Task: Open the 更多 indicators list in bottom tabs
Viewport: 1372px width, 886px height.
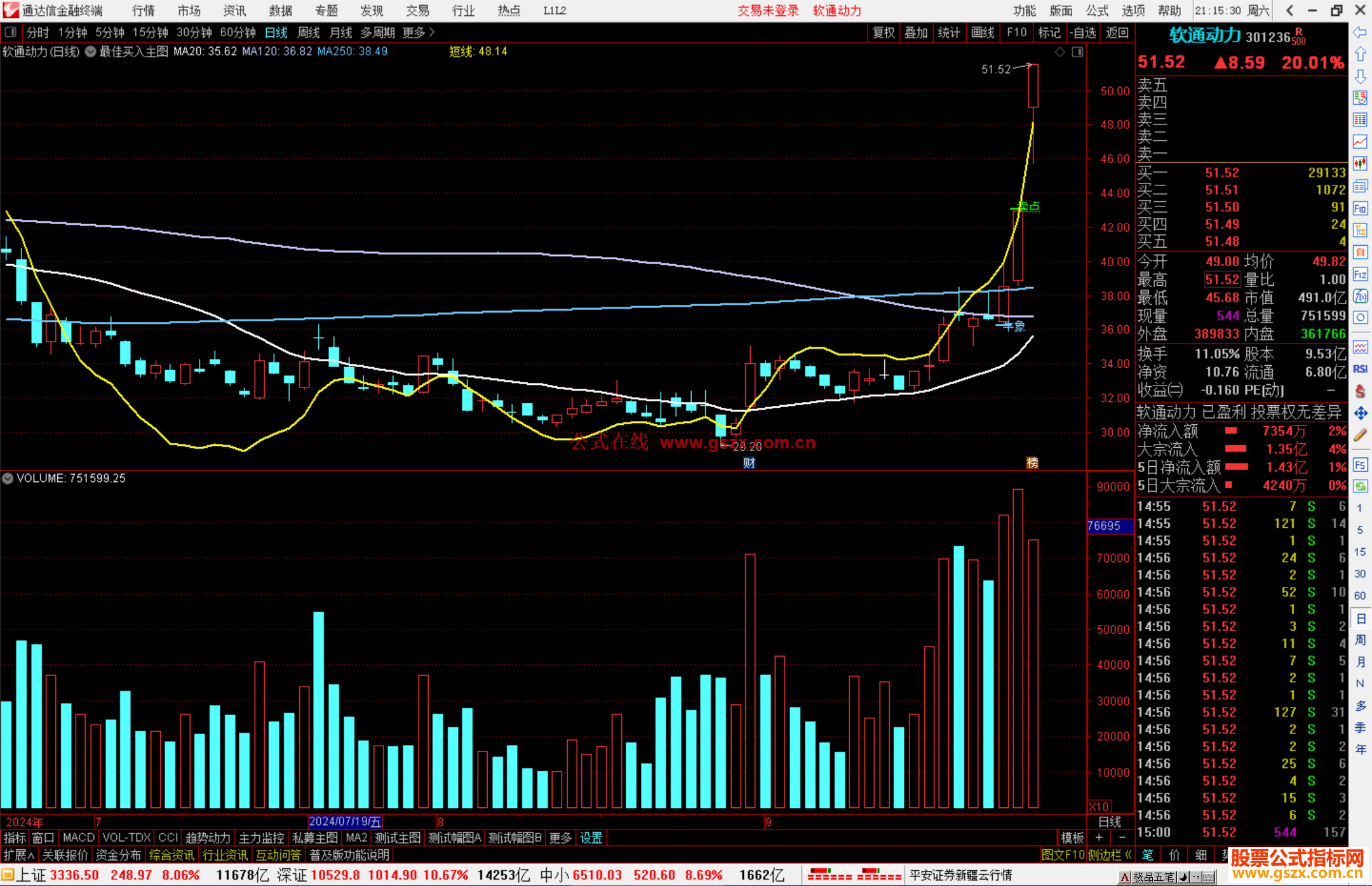Action: tap(560, 838)
